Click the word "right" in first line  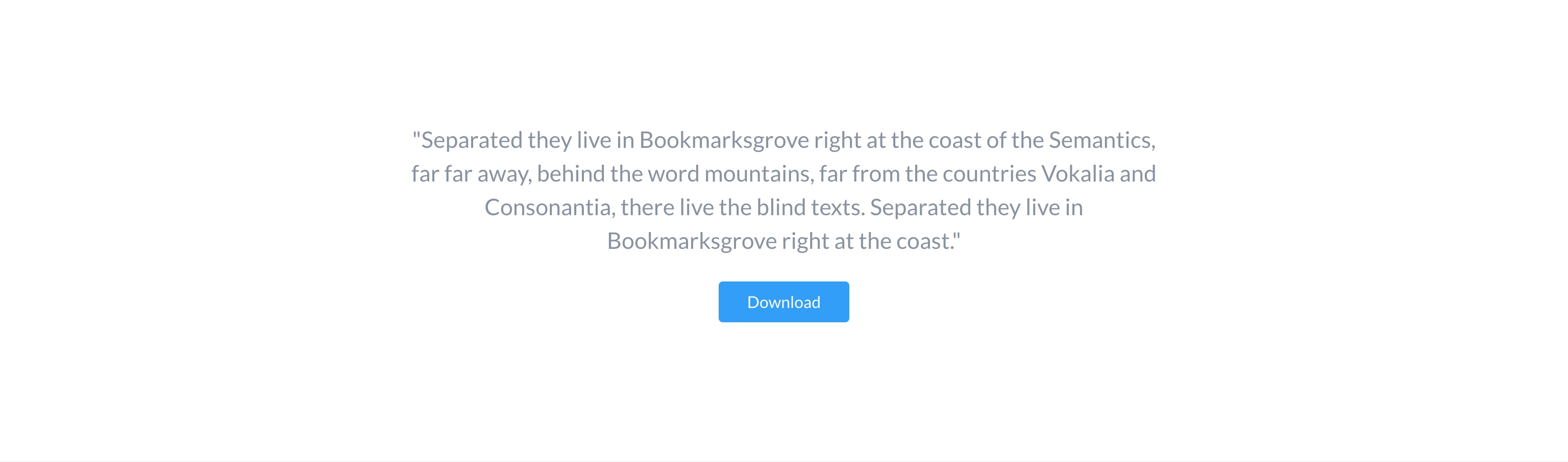837,140
